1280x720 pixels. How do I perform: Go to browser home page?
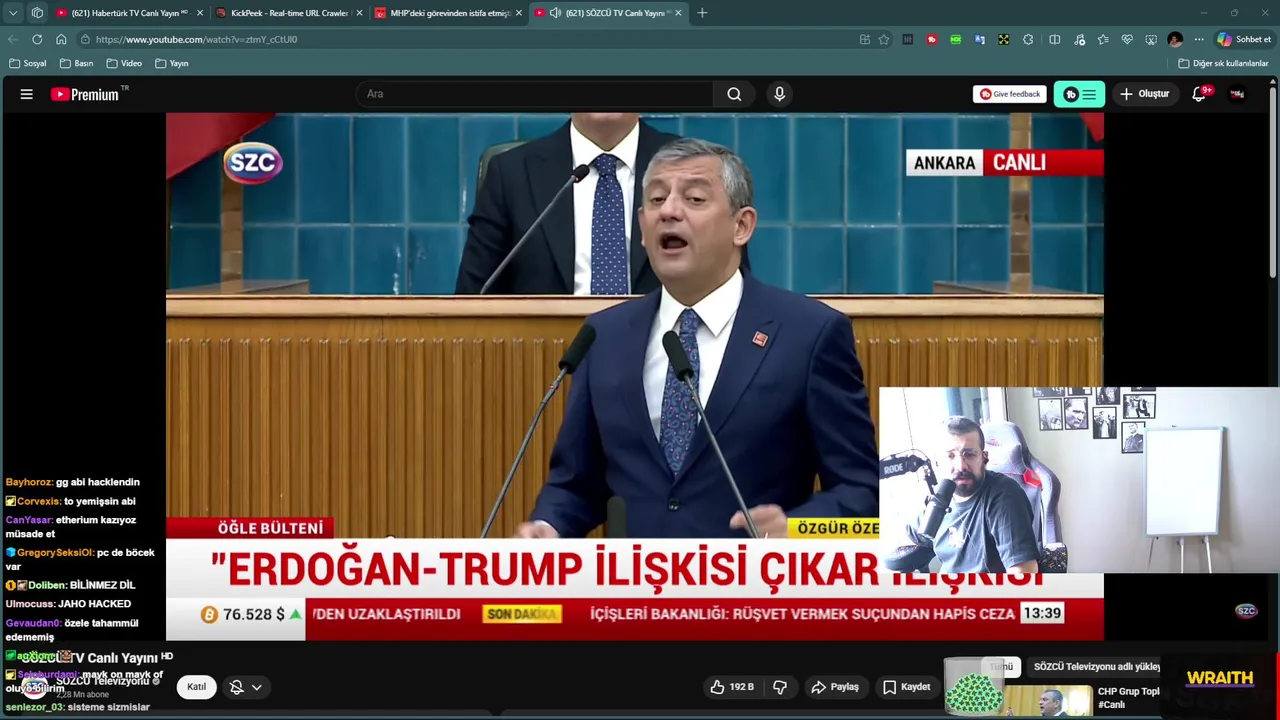click(61, 39)
